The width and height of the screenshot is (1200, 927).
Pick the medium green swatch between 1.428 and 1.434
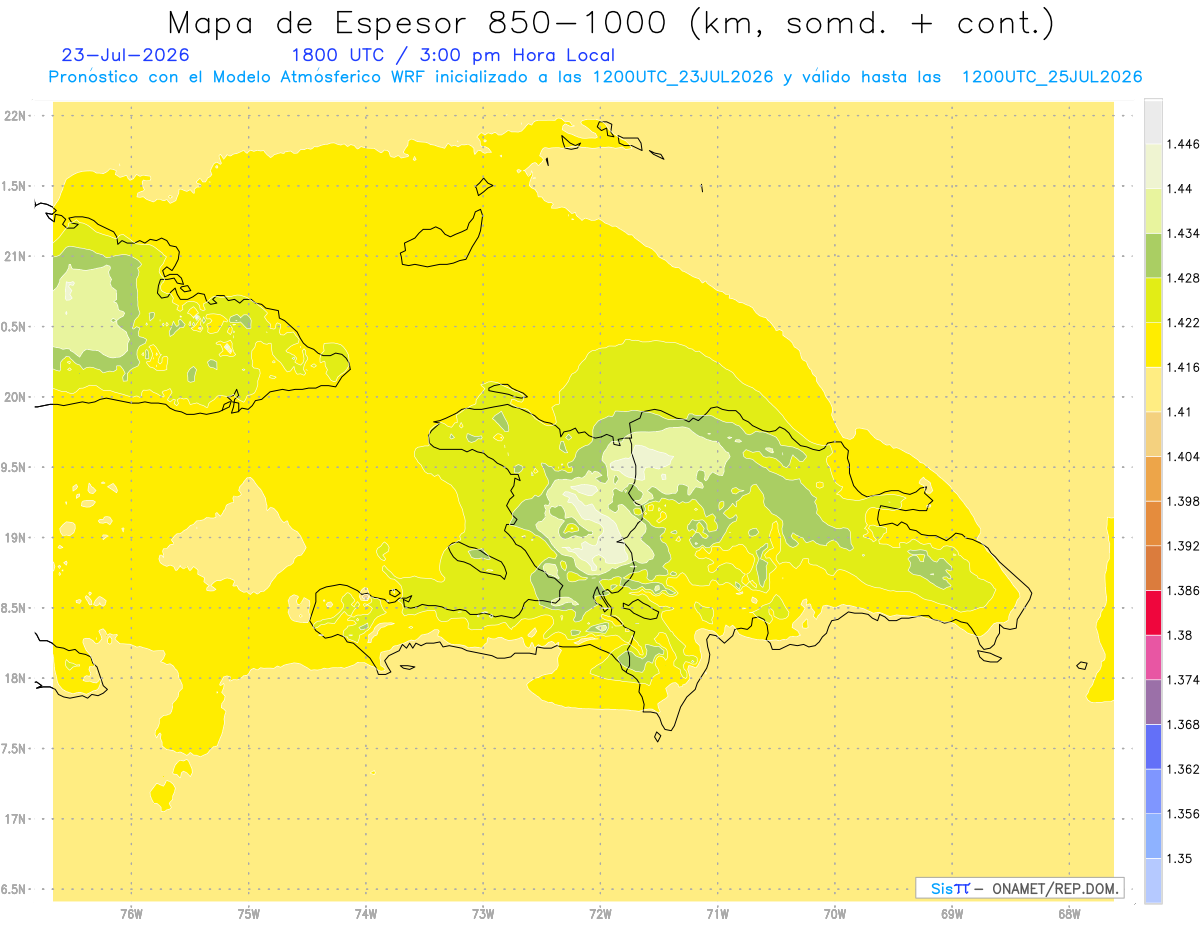pyautogui.click(x=1153, y=255)
